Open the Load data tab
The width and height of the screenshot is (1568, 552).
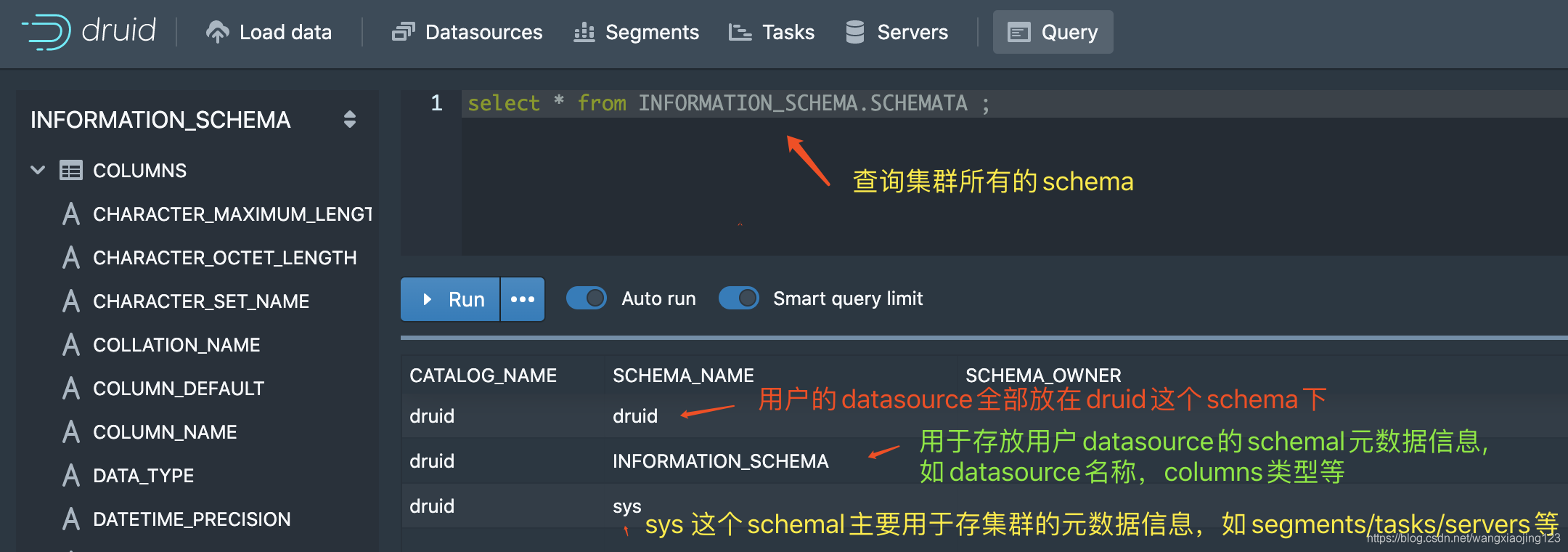click(x=269, y=32)
